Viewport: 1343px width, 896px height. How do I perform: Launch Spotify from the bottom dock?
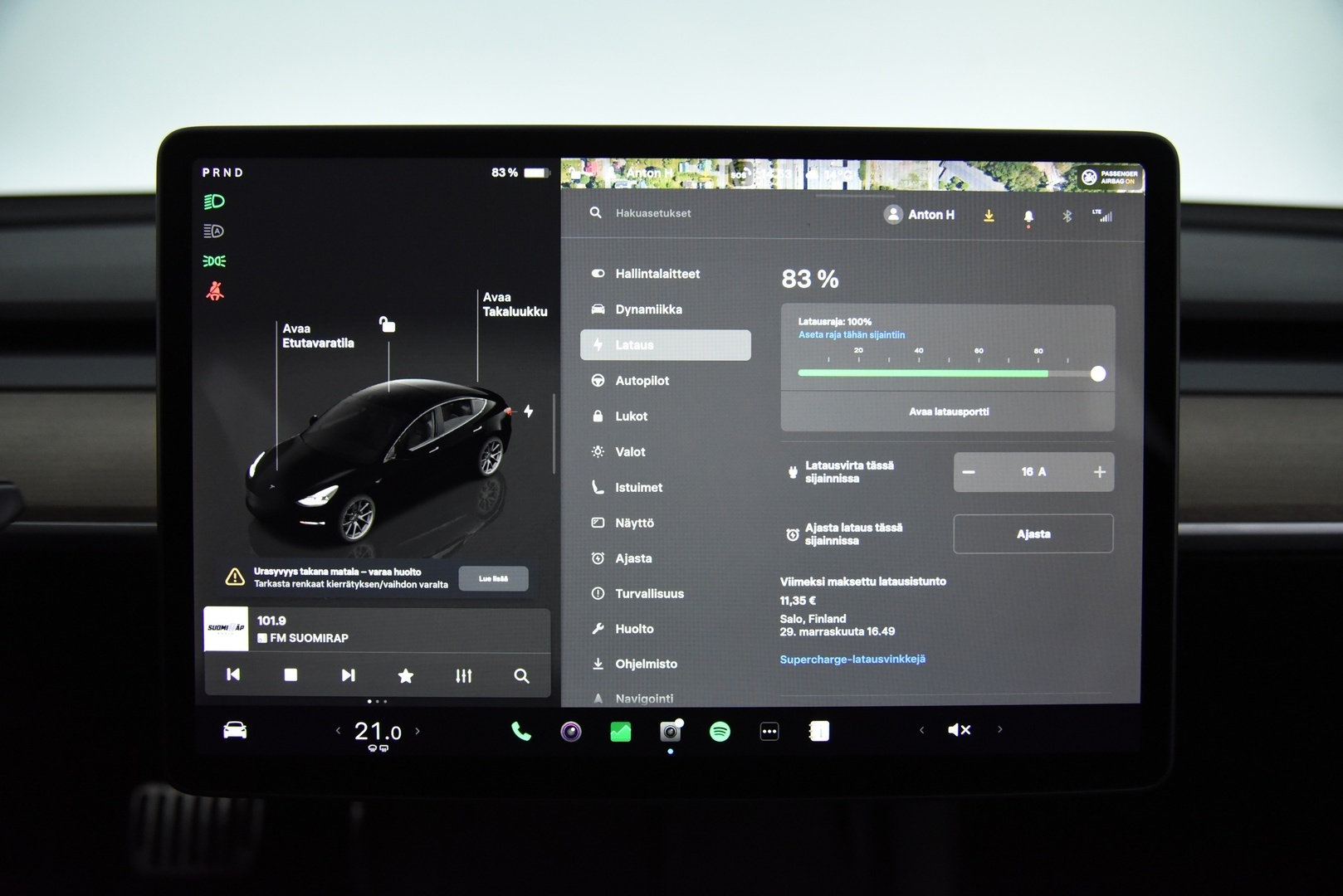719,731
